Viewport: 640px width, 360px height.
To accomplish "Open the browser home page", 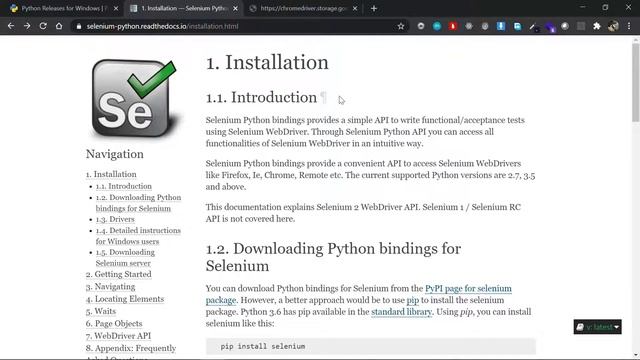I will 59,26.
